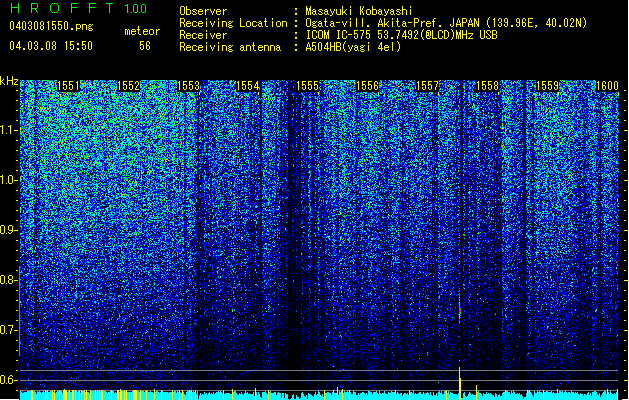
Task: Select the Ogata-vill. Akita-Pref. JAPAN location text
Action: pyautogui.click(x=446, y=23)
